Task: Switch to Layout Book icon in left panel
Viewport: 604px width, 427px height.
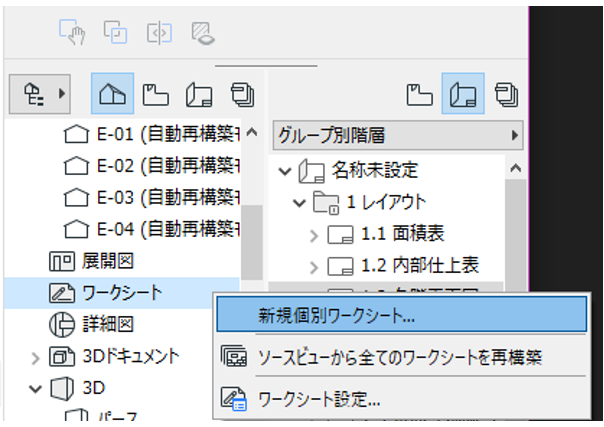Action: (199, 95)
